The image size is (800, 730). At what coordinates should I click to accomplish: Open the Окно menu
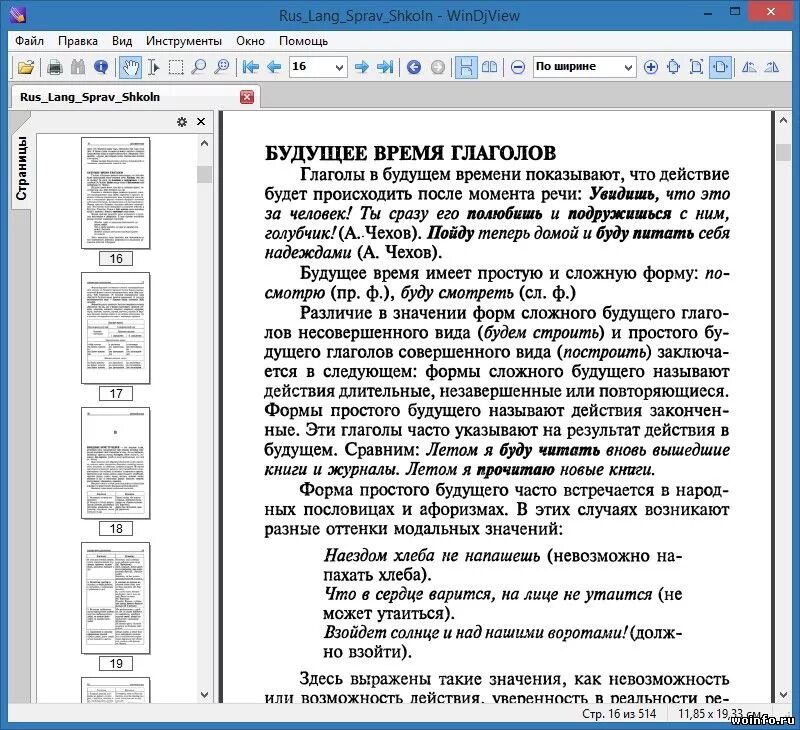click(x=250, y=41)
